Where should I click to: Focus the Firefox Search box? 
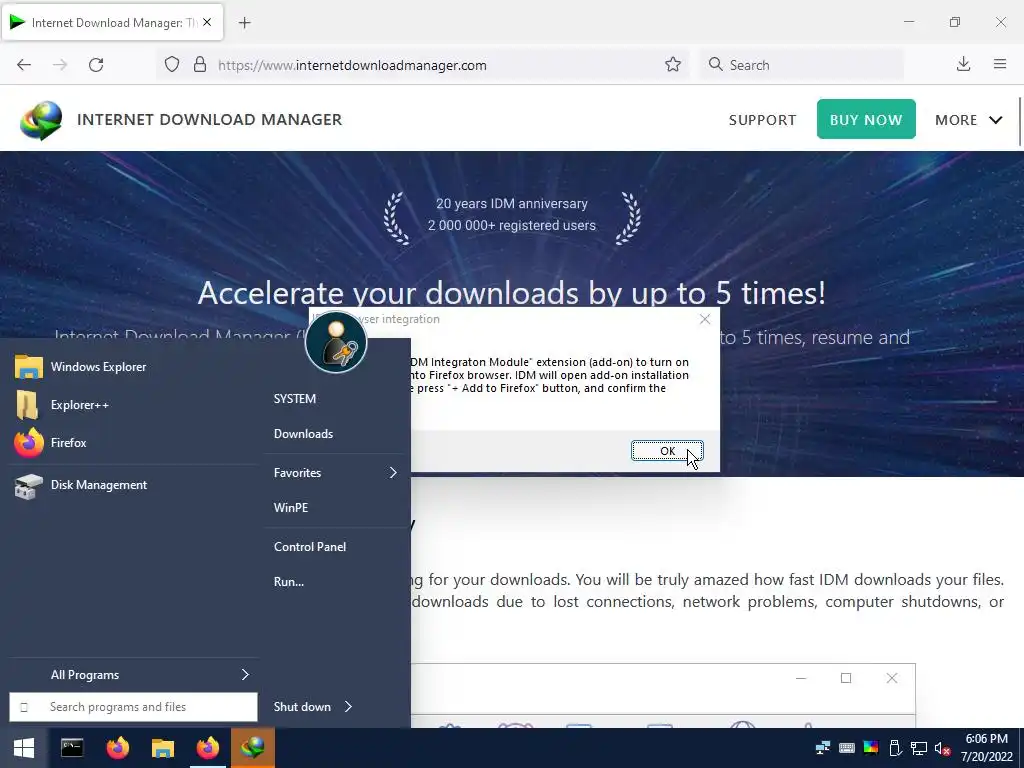[802, 65]
